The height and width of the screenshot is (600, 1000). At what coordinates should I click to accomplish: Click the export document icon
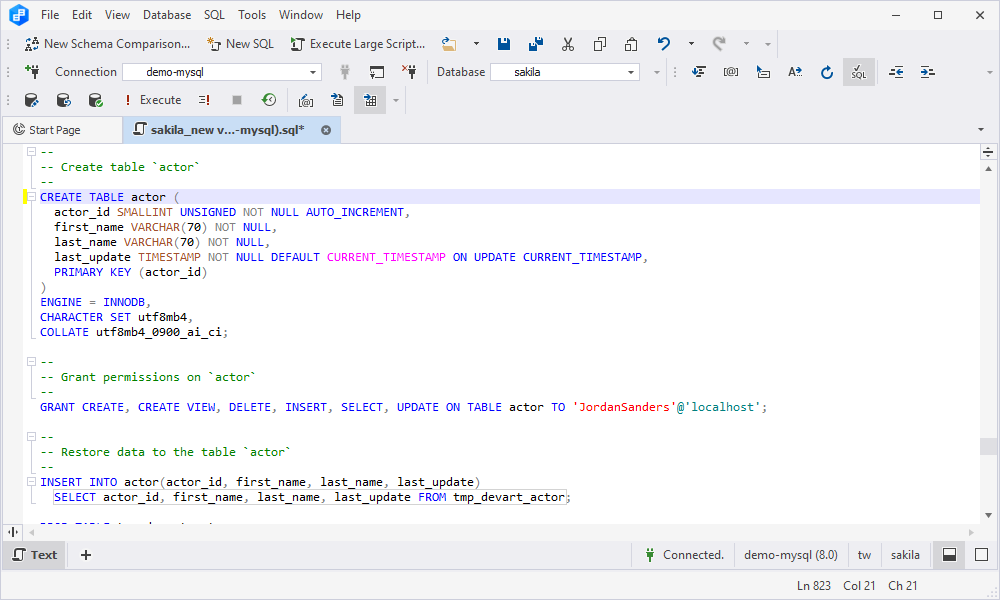pos(337,100)
